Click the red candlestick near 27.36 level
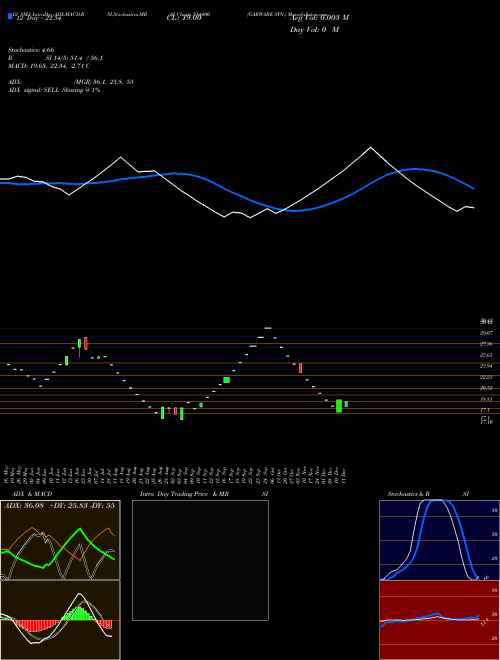Viewport: 500px width, 660px height. 85,343
